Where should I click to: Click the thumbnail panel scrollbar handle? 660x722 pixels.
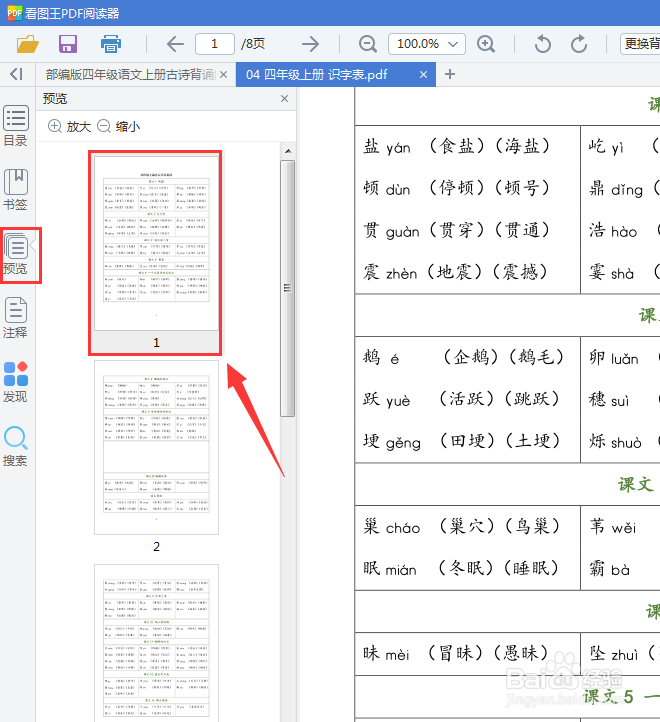287,288
